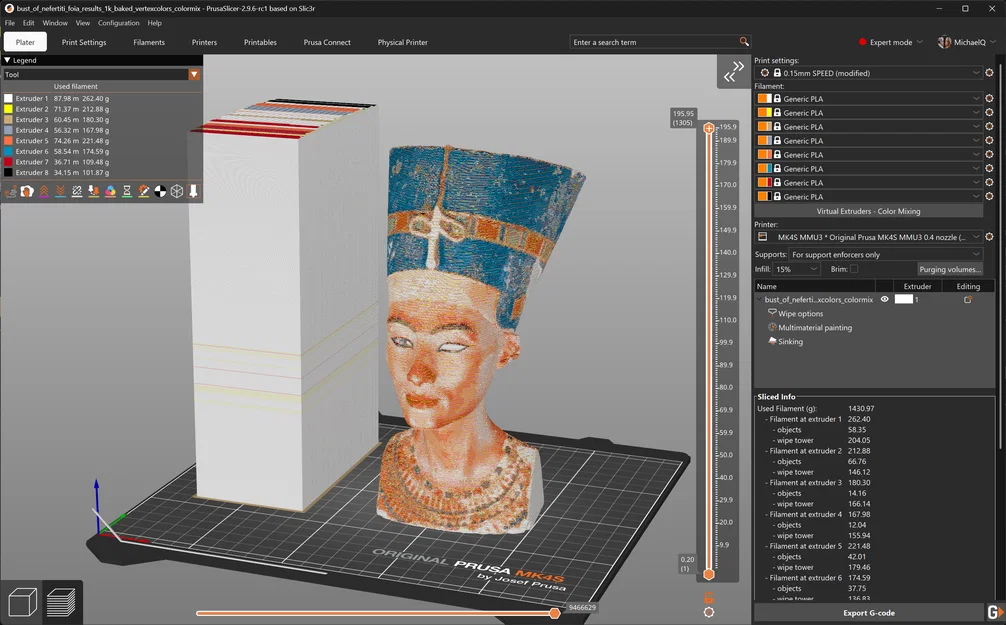The image size is (1006, 625).
Task: Click the 'Used Filament (g):' row
Action: pos(816,408)
